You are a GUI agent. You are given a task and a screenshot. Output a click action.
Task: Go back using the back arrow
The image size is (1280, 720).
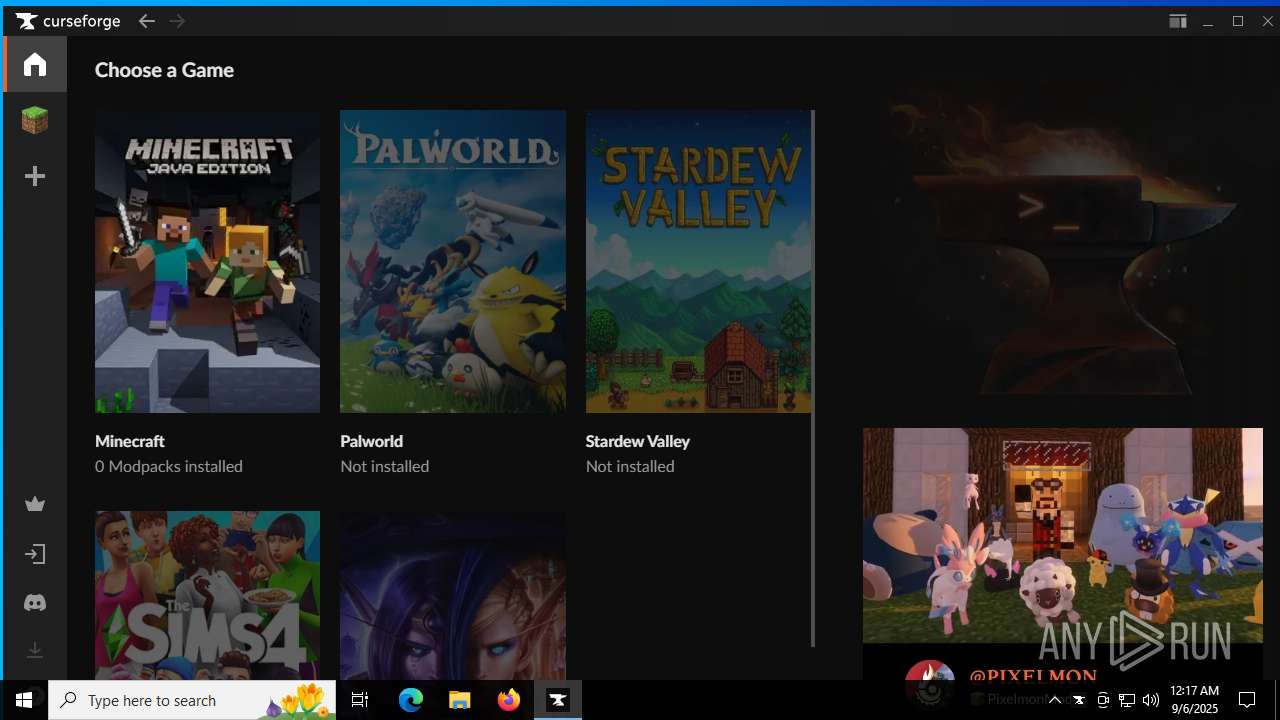click(x=147, y=21)
